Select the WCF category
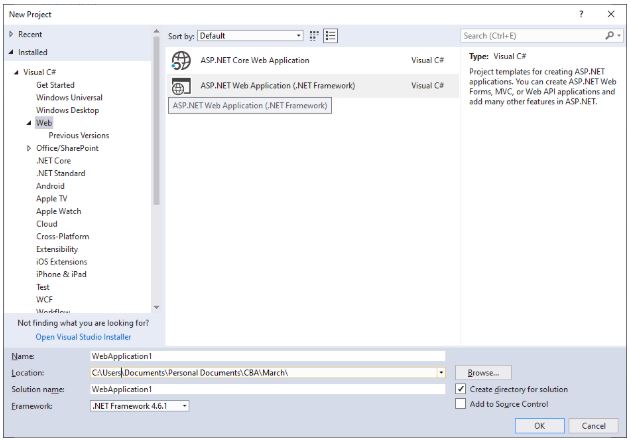Screen dimensions: 631x441 click(44, 299)
